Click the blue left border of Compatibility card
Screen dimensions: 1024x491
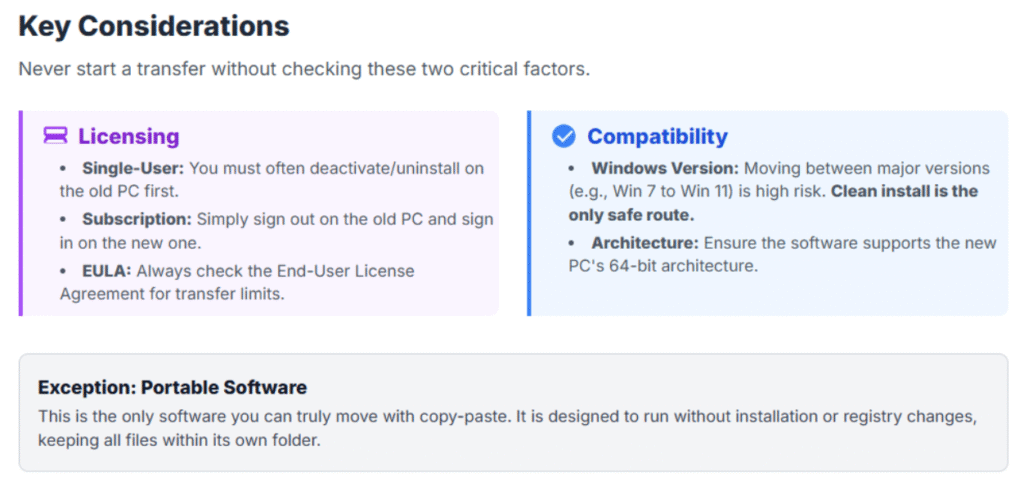[530, 213]
